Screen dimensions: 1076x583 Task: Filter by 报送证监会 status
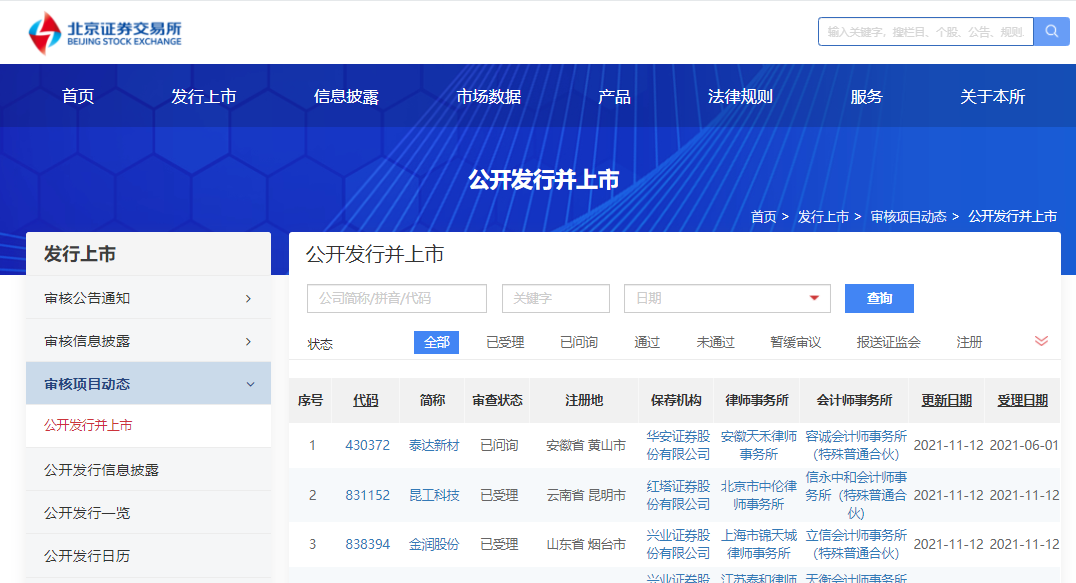click(888, 342)
